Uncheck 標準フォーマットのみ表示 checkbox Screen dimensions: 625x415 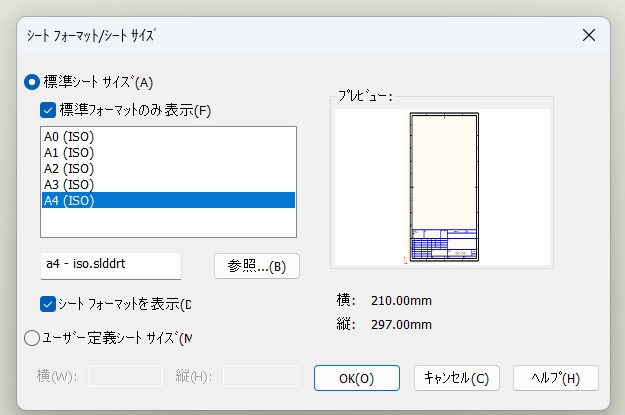pyautogui.click(x=48, y=110)
